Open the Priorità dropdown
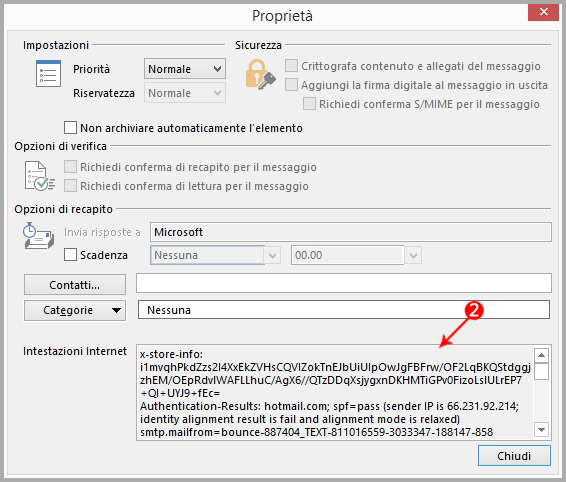Screen dimensions: 566x482 pos(185,69)
